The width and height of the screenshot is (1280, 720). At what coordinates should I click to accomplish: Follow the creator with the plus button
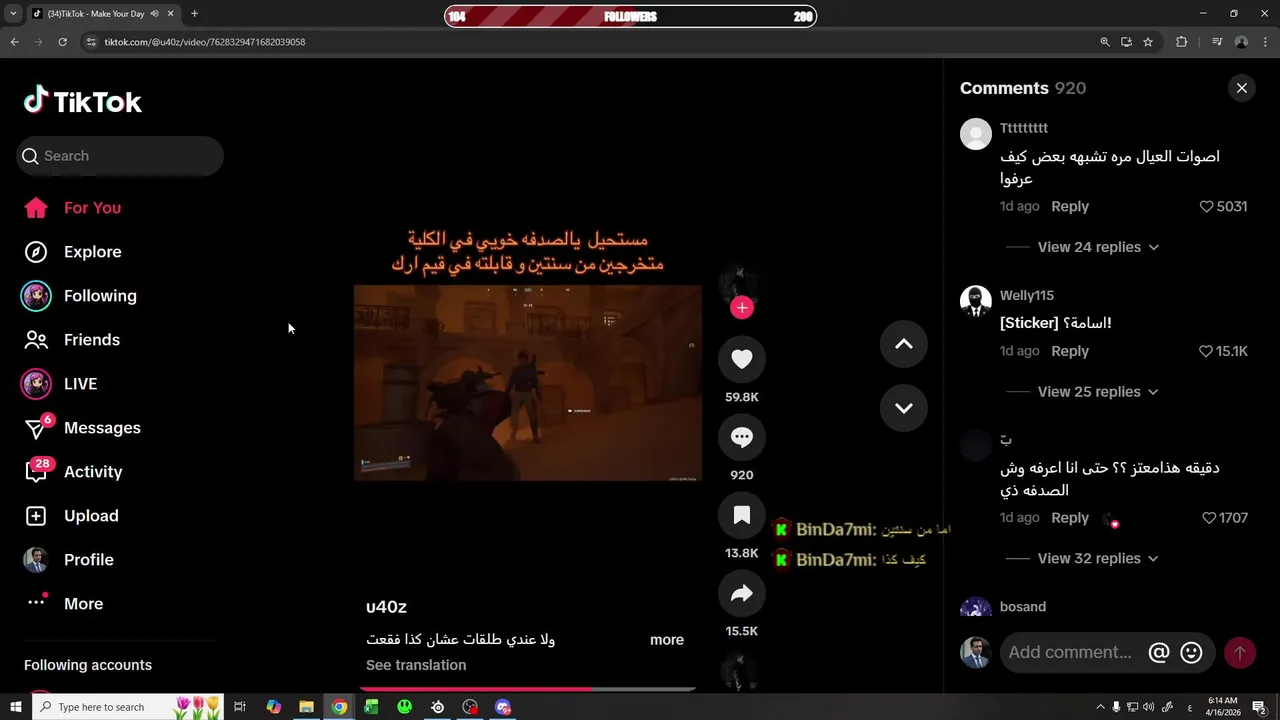(742, 308)
